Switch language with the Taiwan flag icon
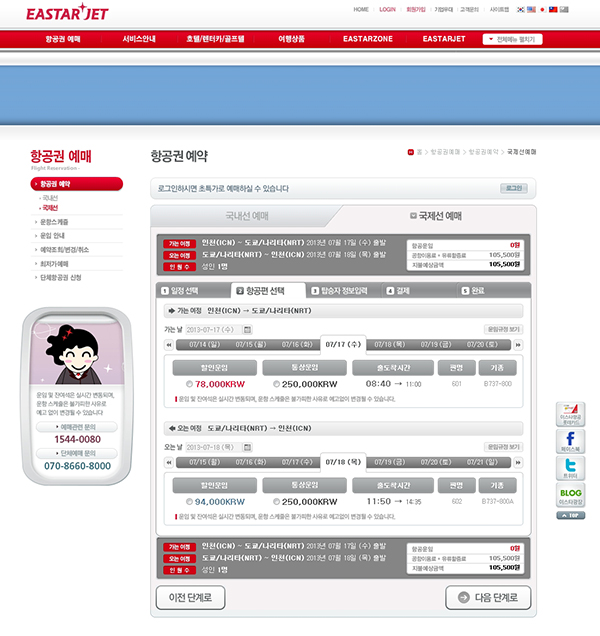 pyautogui.click(x=553, y=9)
